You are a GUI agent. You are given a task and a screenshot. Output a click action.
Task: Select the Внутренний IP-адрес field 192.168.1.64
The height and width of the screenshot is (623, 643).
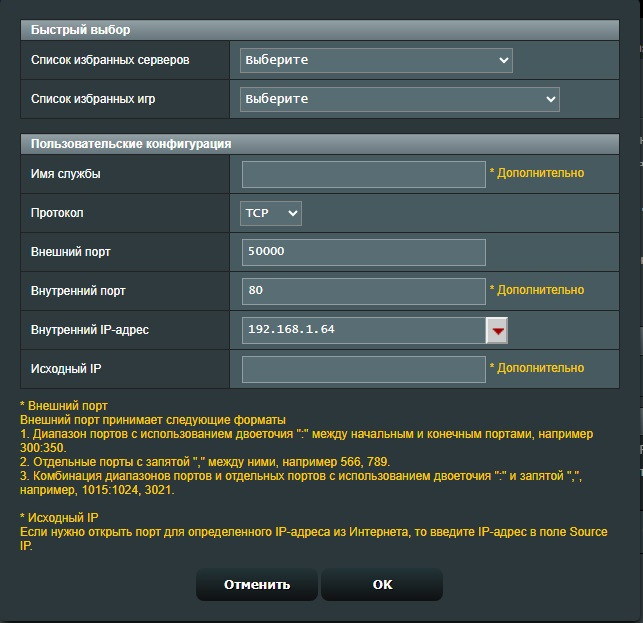pyautogui.click(x=362, y=330)
